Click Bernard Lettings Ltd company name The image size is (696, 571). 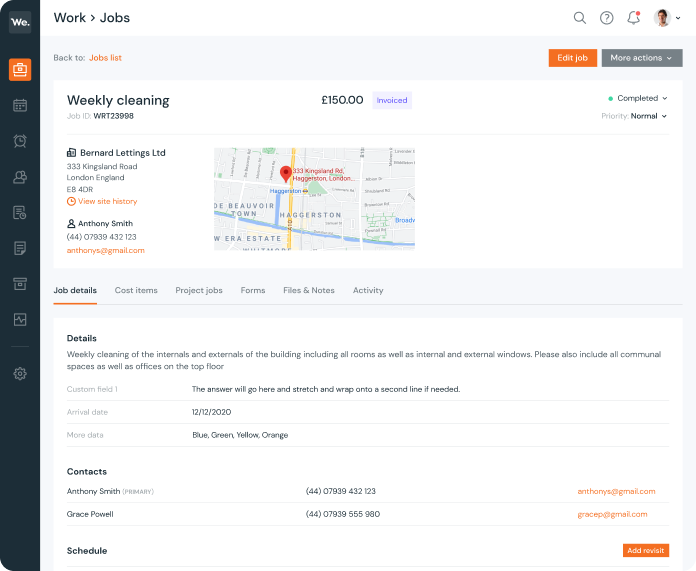click(x=123, y=153)
